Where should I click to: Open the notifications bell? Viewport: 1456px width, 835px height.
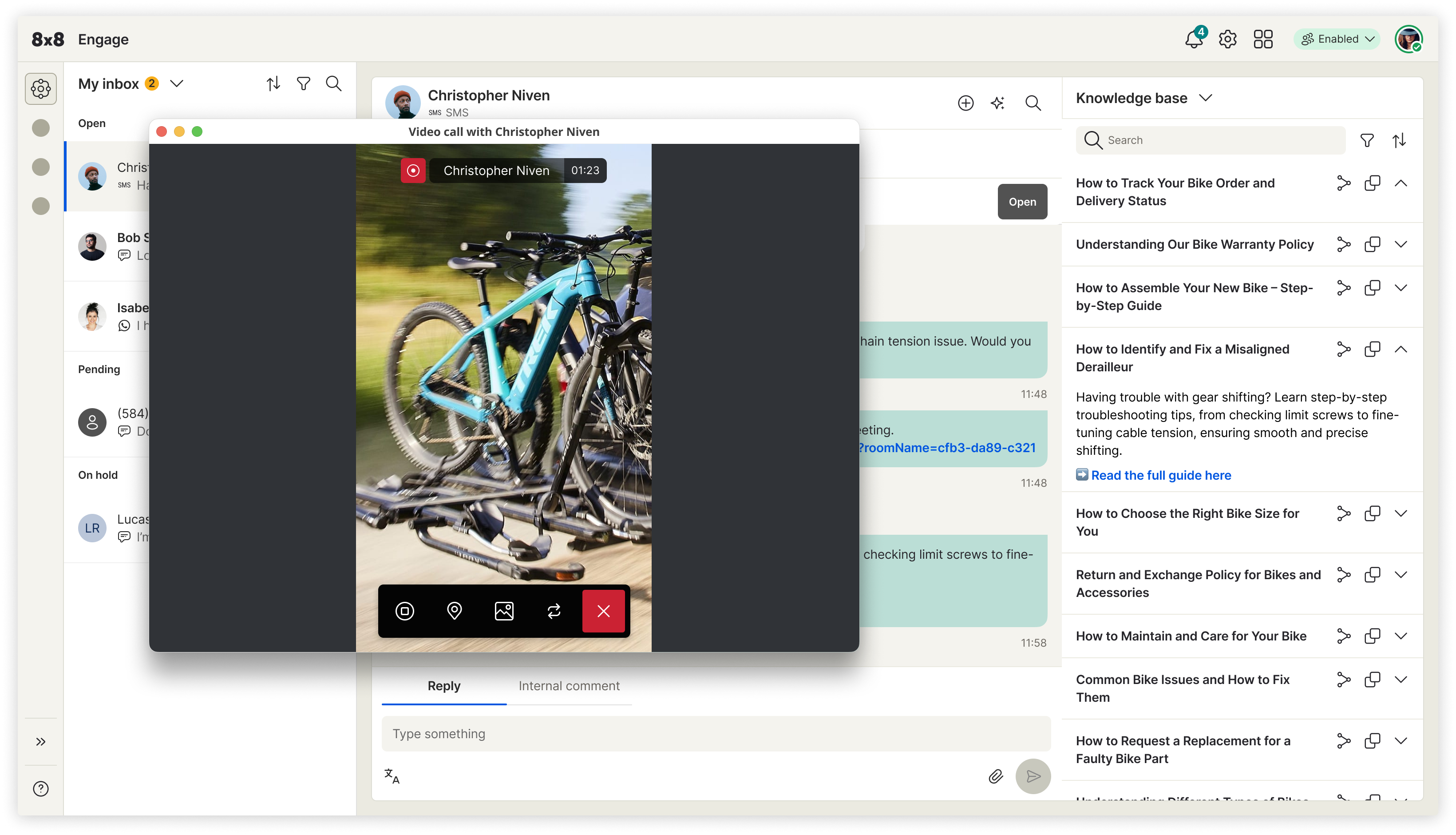(1194, 39)
